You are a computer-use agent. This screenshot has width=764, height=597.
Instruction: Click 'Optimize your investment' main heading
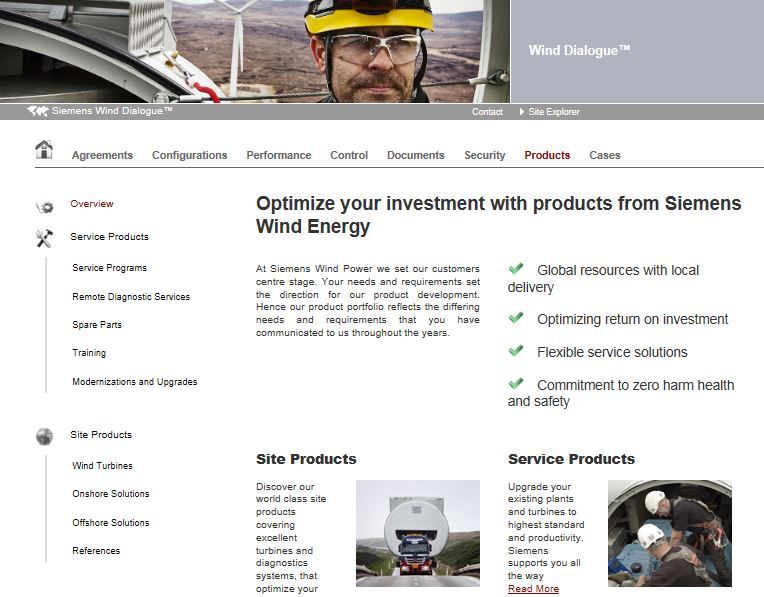click(x=498, y=215)
